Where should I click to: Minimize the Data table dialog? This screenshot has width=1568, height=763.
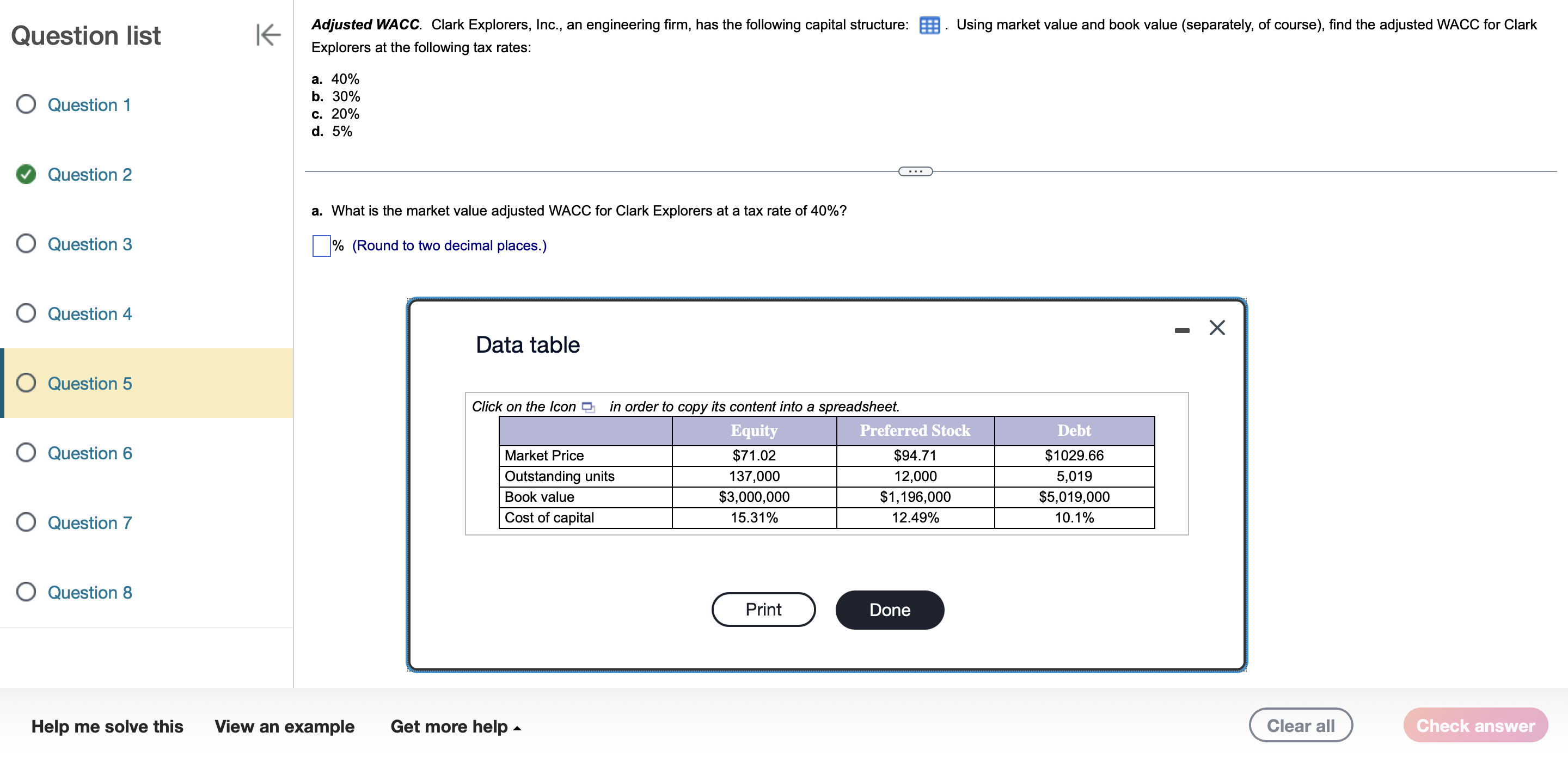click(1181, 330)
